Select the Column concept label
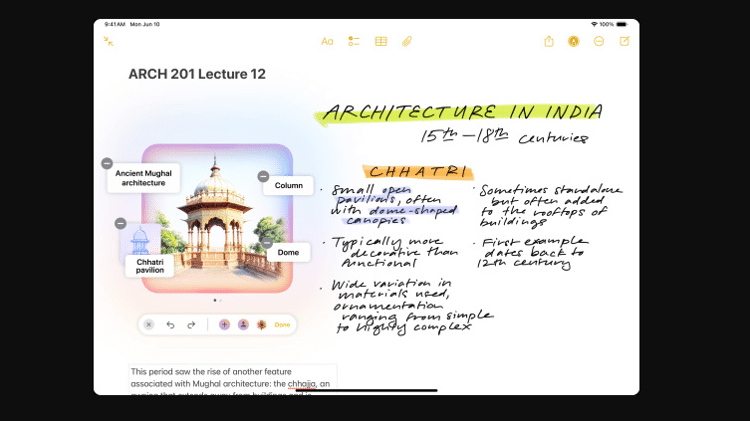750x421 pixels. 288,185
